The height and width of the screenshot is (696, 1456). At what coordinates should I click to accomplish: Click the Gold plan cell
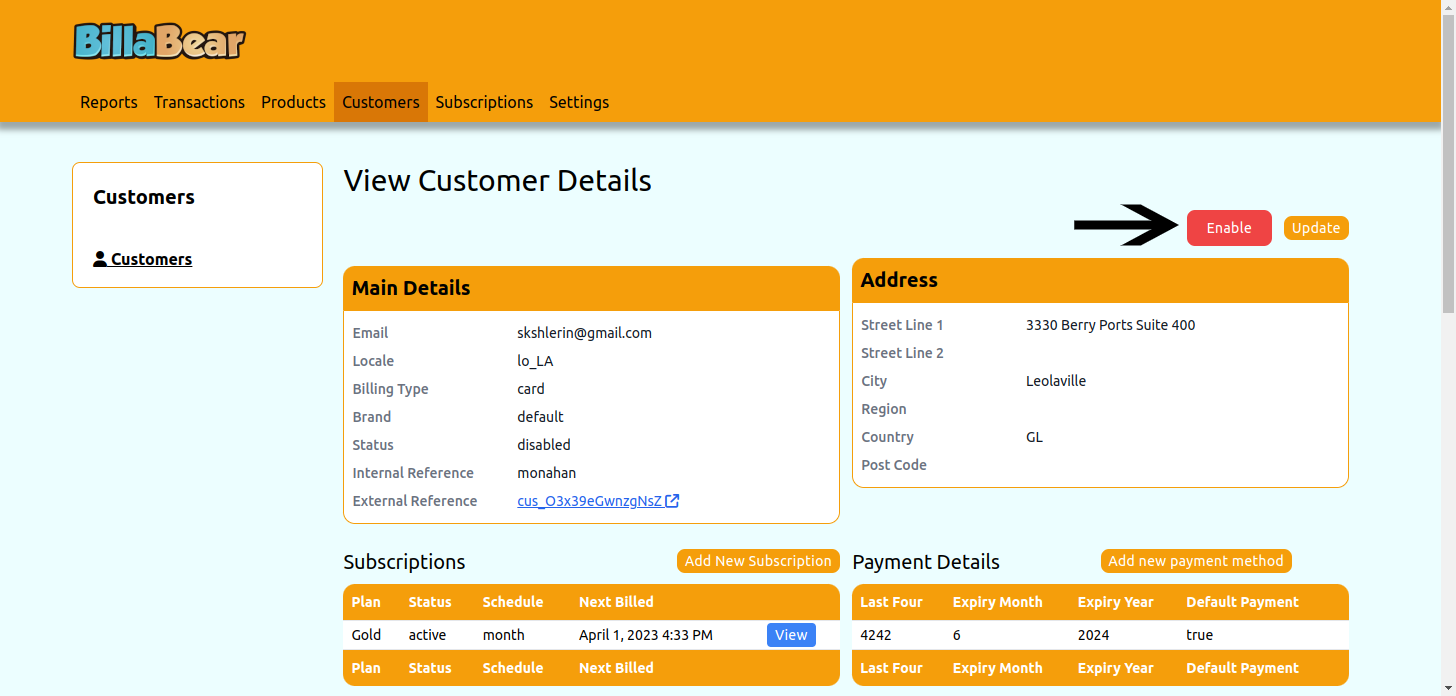366,635
